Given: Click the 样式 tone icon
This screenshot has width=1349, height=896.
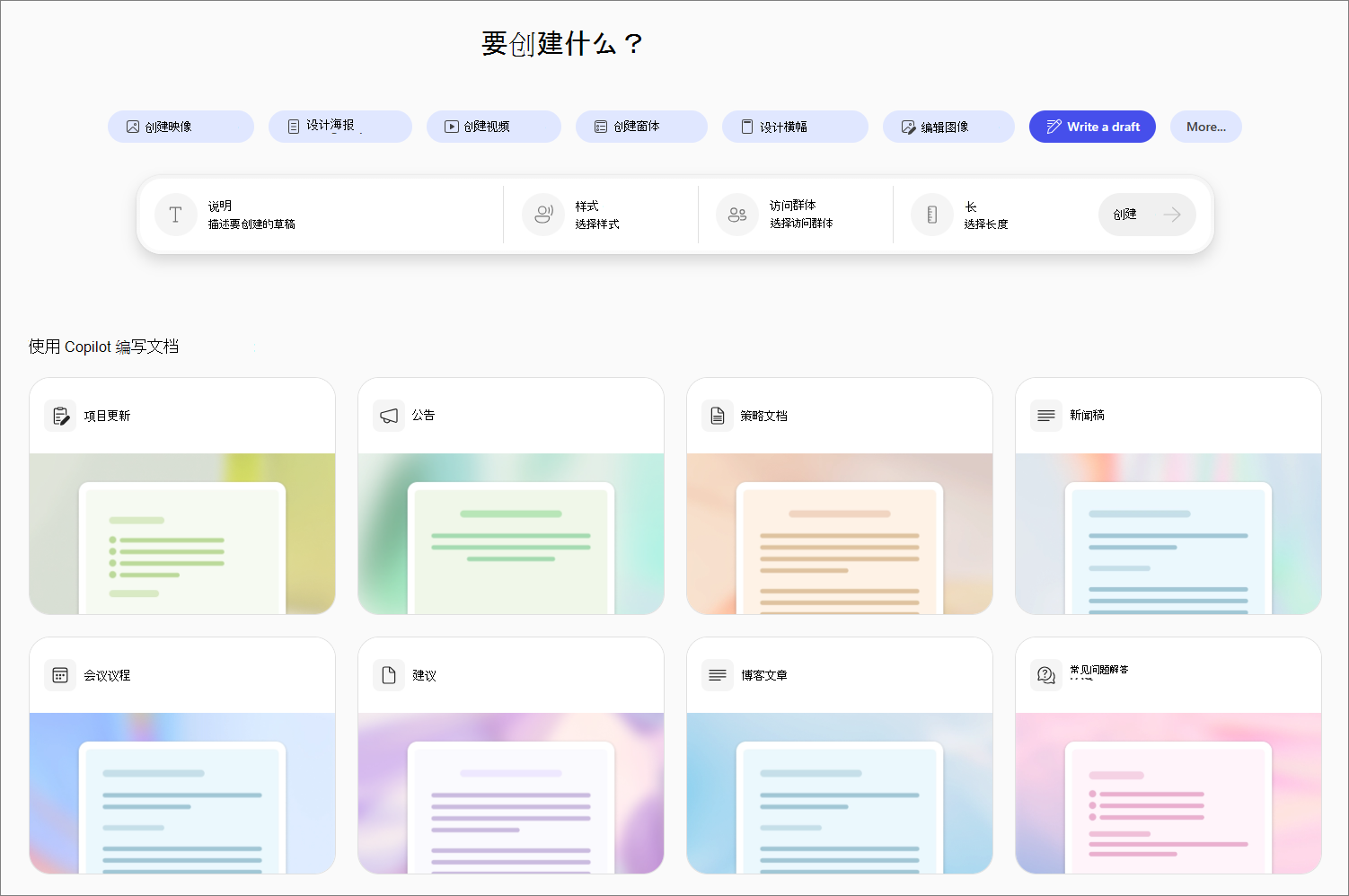Looking at the screenshot, I should click(x=543, y=215).
